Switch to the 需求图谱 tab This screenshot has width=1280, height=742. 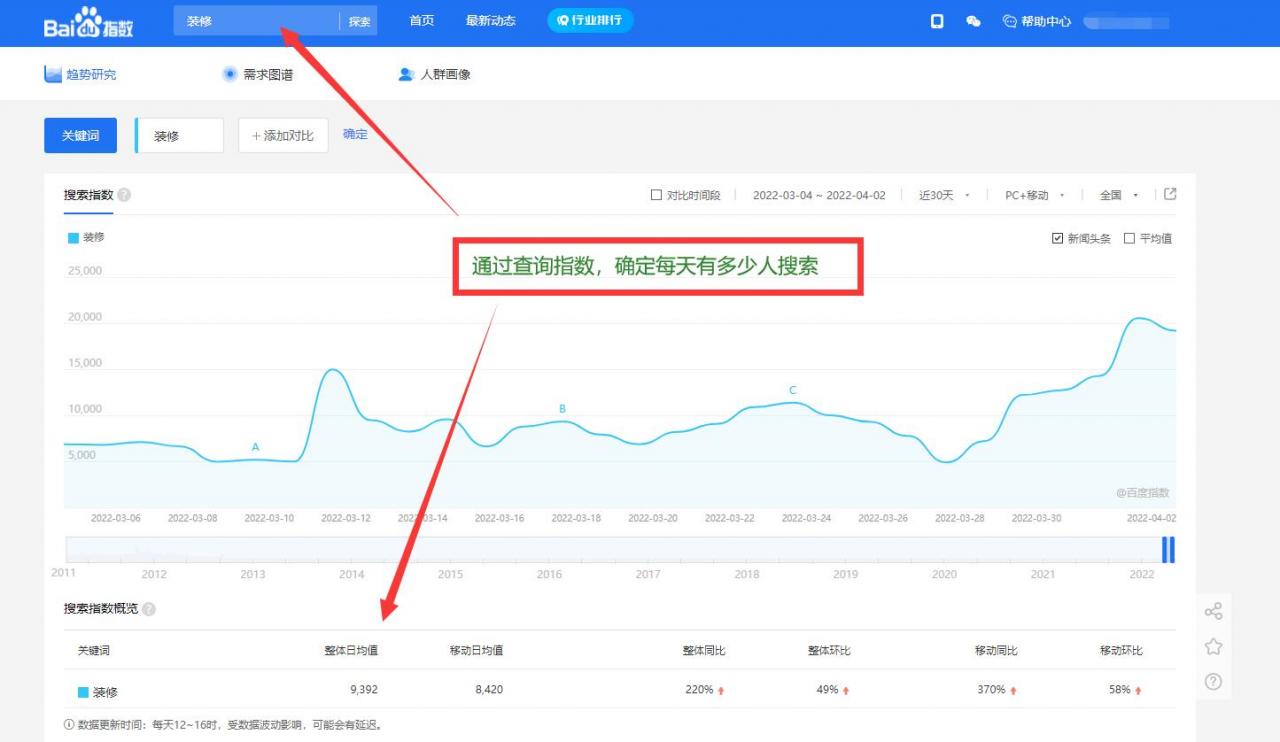(258, 73)
